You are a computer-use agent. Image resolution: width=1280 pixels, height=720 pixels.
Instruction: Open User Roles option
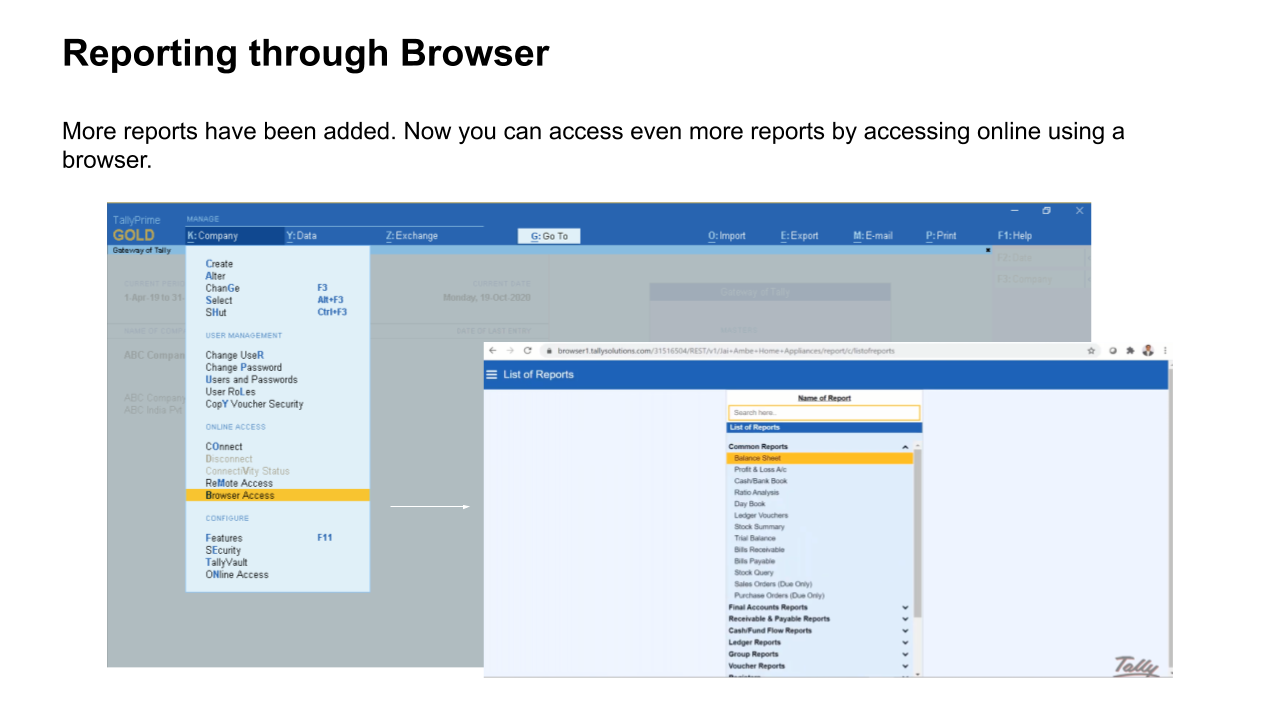(231, 392)
